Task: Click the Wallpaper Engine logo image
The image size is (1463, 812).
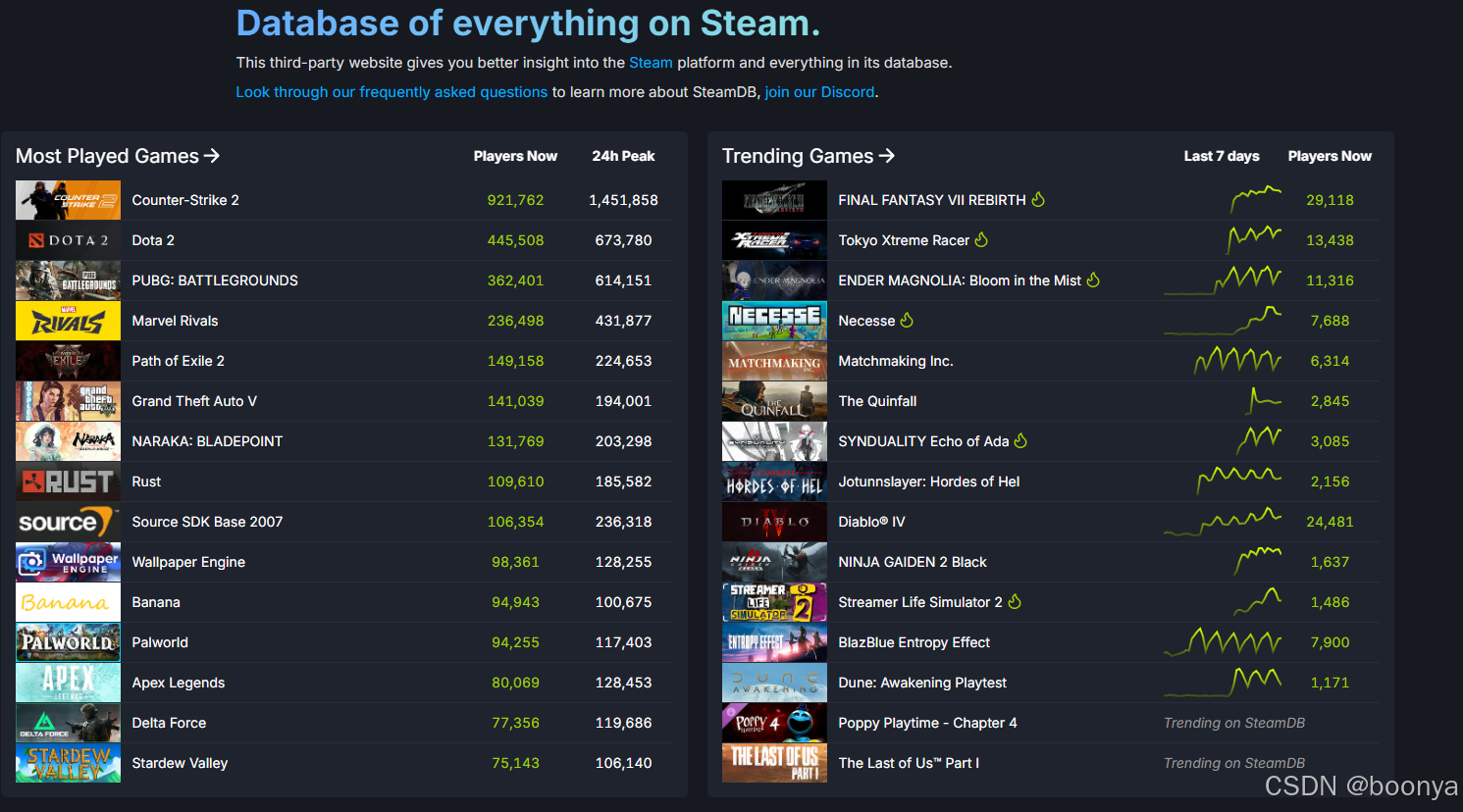Action: (x=69, y=562)
